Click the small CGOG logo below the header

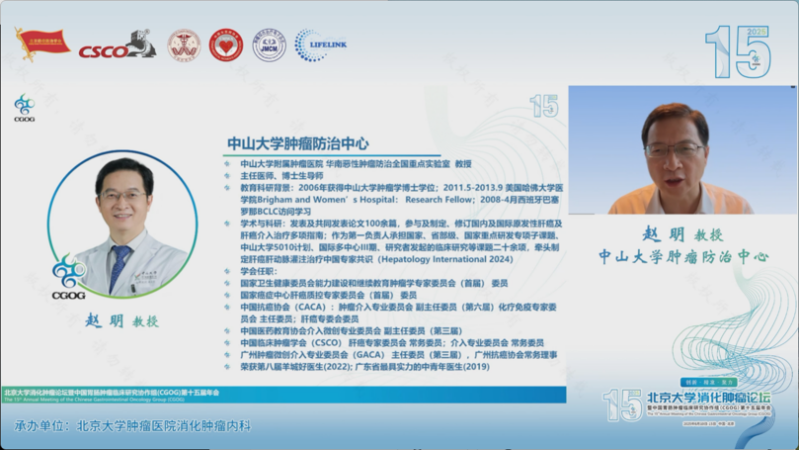[24, 107]
